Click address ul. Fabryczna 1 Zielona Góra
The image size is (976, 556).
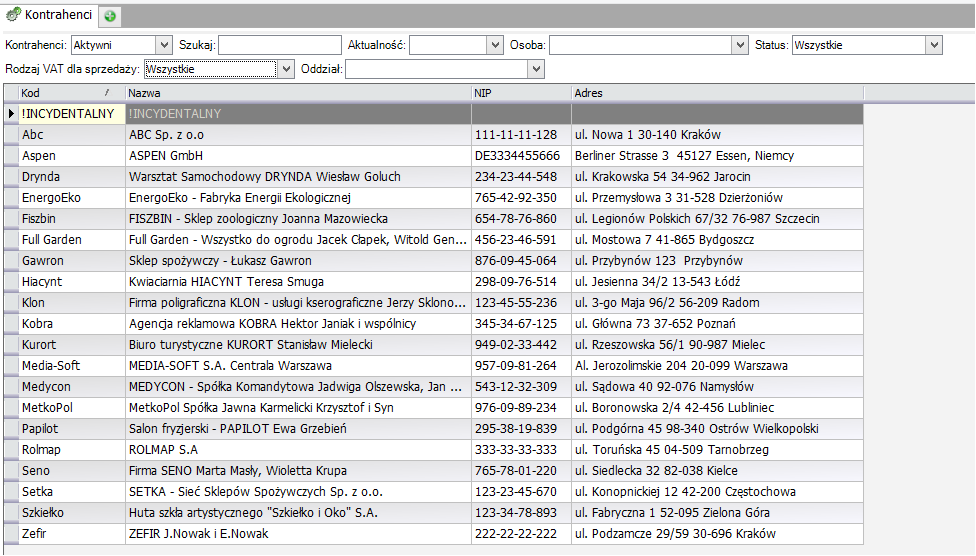click(717, 513)
